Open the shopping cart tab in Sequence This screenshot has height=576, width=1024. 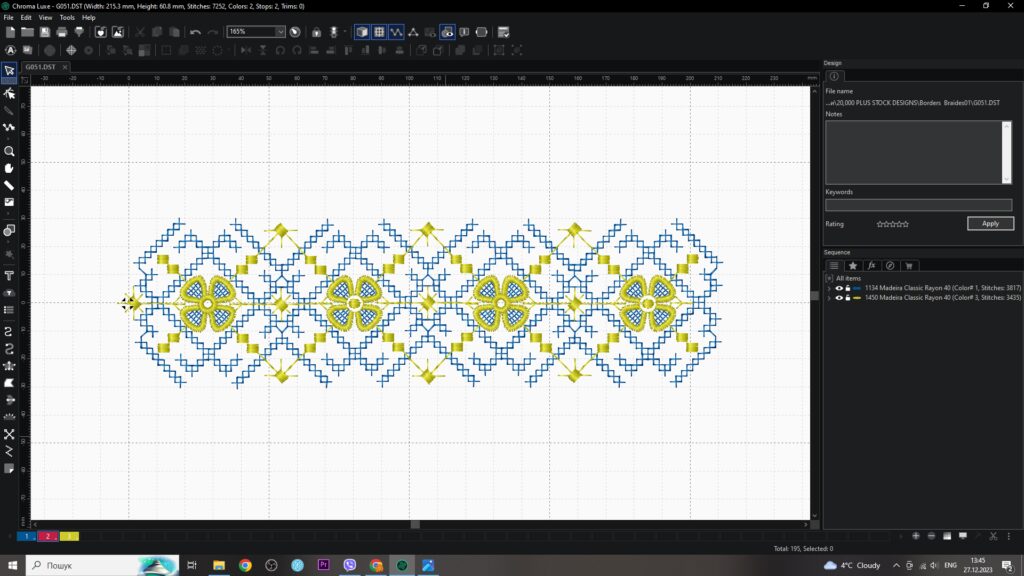point(909,265)
